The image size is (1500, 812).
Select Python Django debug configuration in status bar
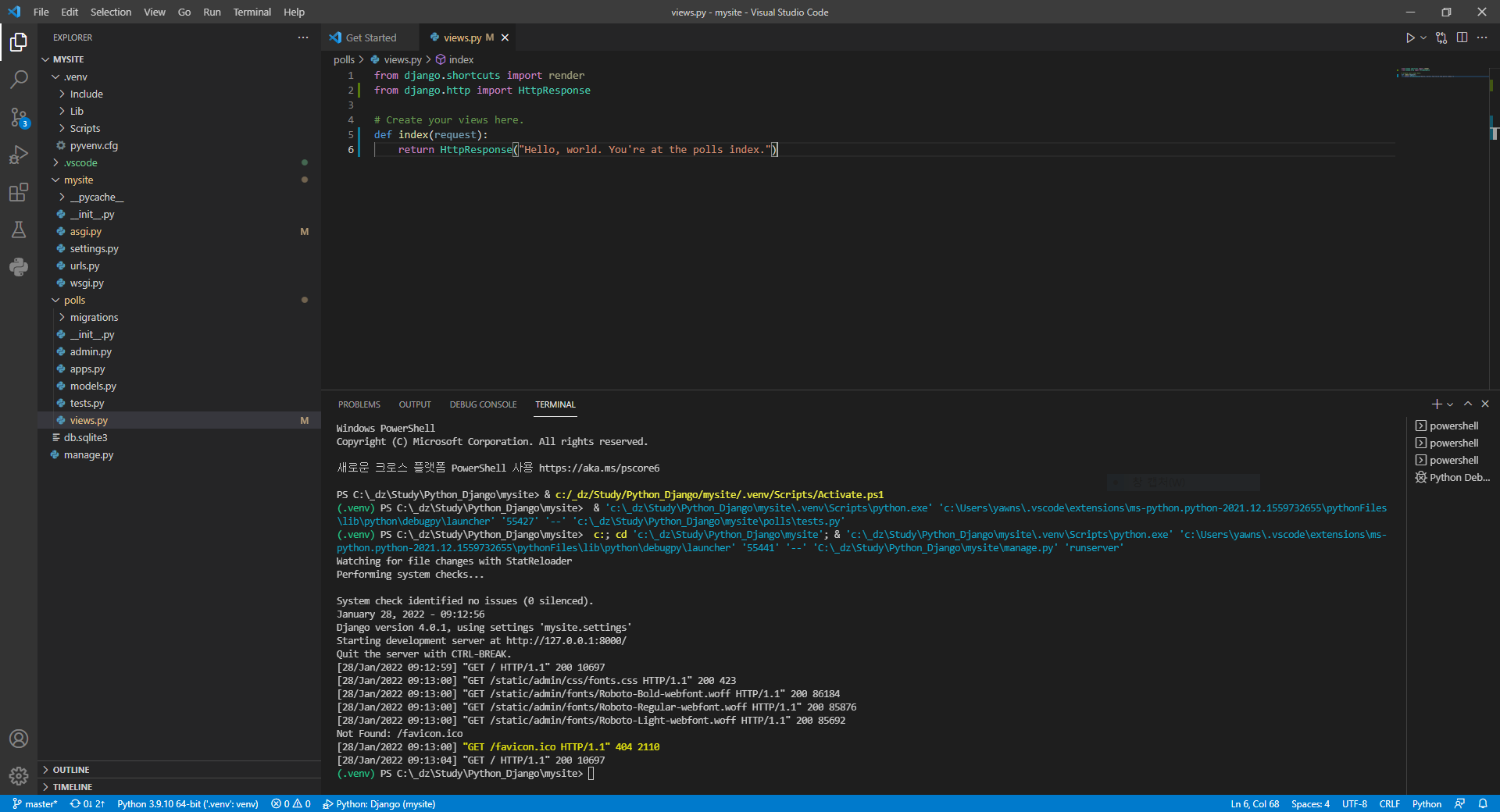coord(380,803)
